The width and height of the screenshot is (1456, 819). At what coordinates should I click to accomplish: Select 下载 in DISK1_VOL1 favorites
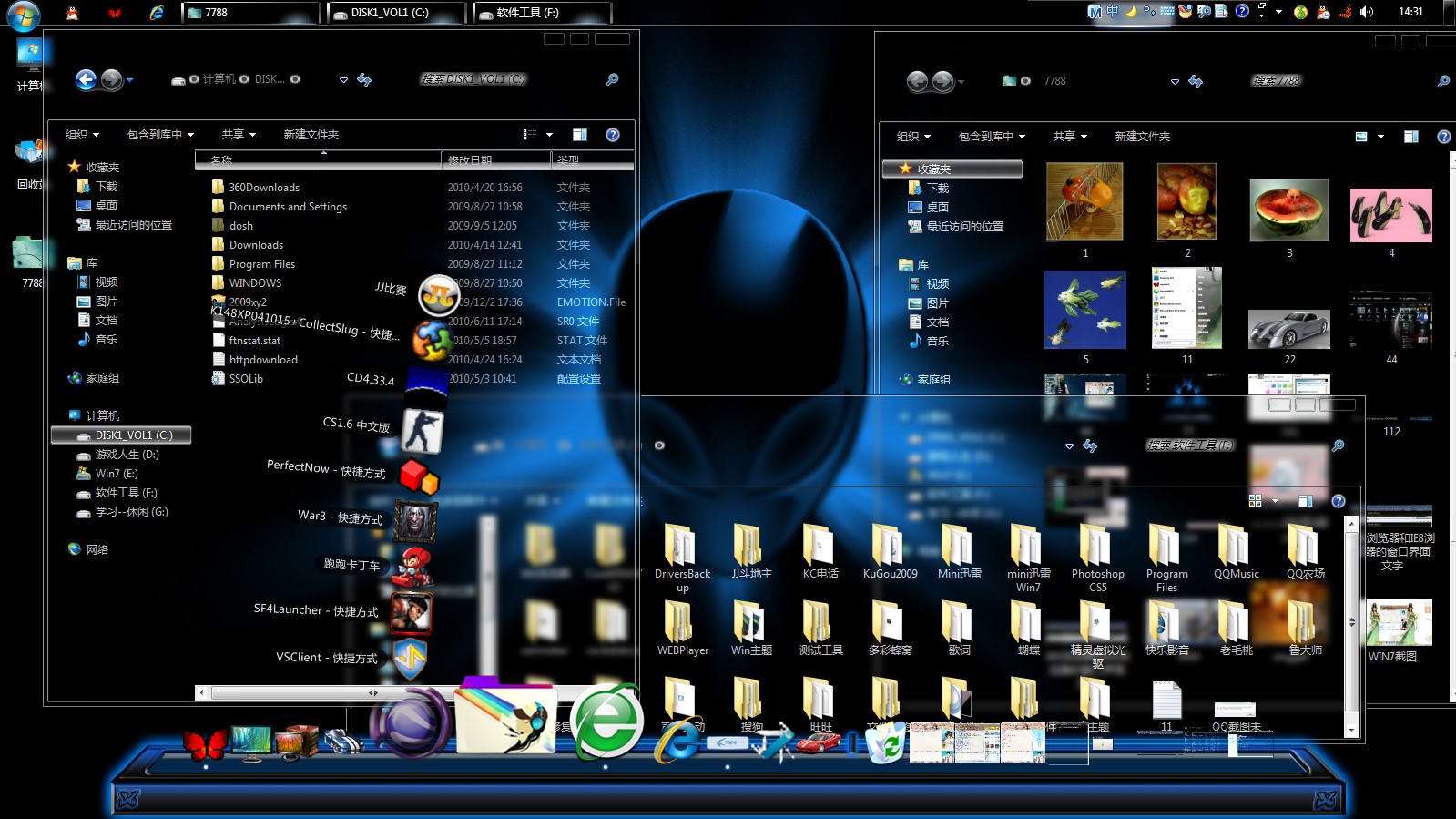click(x=107, y=186)
